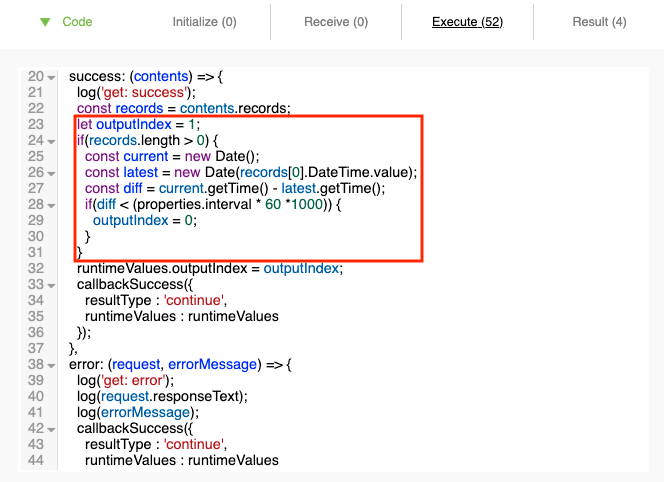Screen dimensions: 664x482
Task: Click the 'get: success' string
Action: tap(144, 92)
